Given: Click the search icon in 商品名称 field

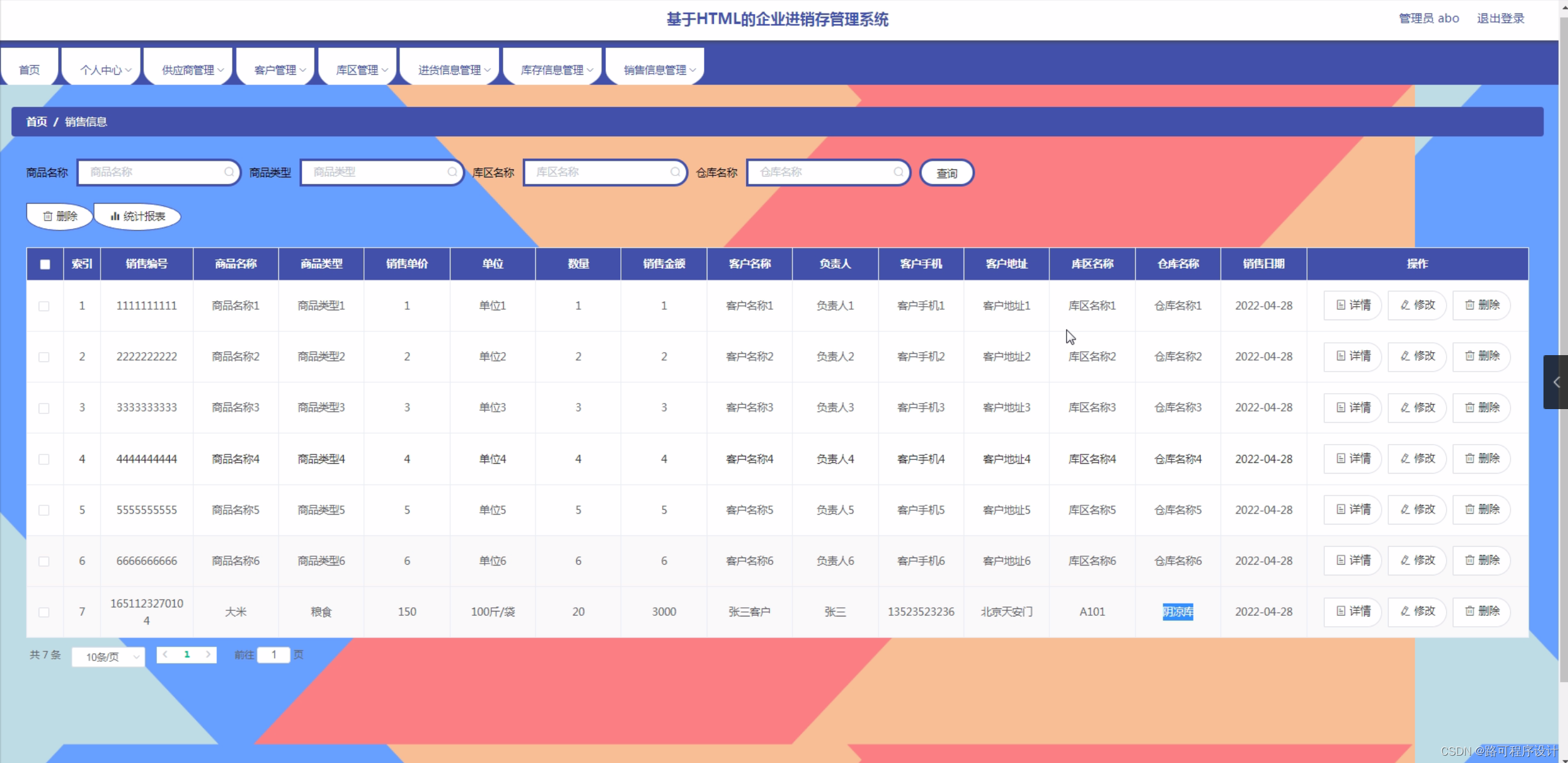Looking at the screenshot, I should click(x=229, y=172).
